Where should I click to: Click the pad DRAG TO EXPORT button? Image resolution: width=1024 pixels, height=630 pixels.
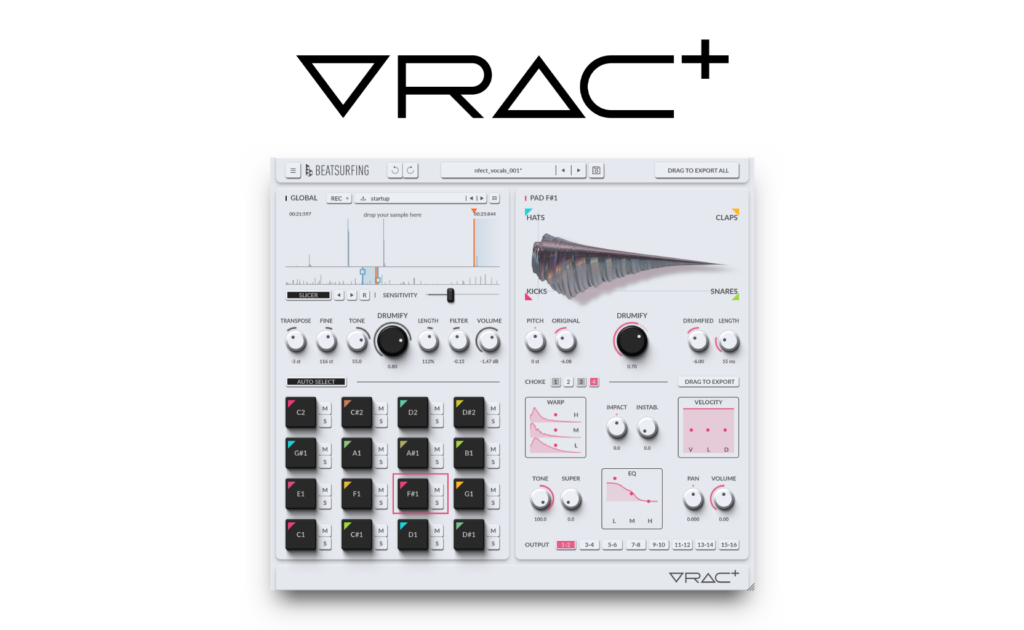(709, 382)
